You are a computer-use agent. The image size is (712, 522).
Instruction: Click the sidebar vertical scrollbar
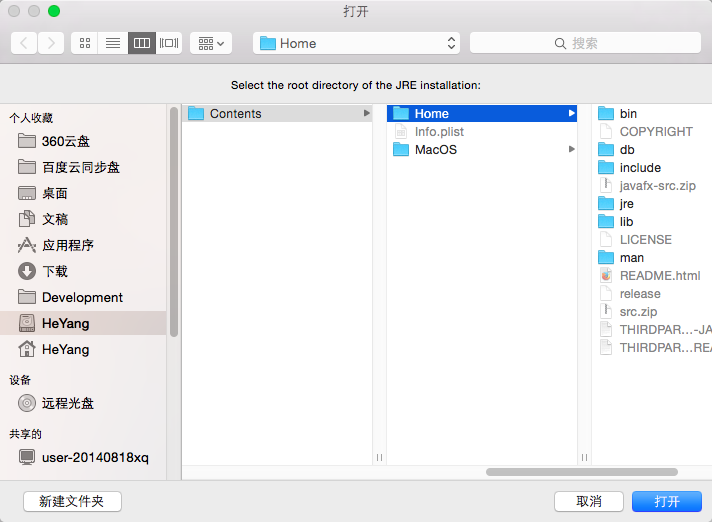(173, 222)
